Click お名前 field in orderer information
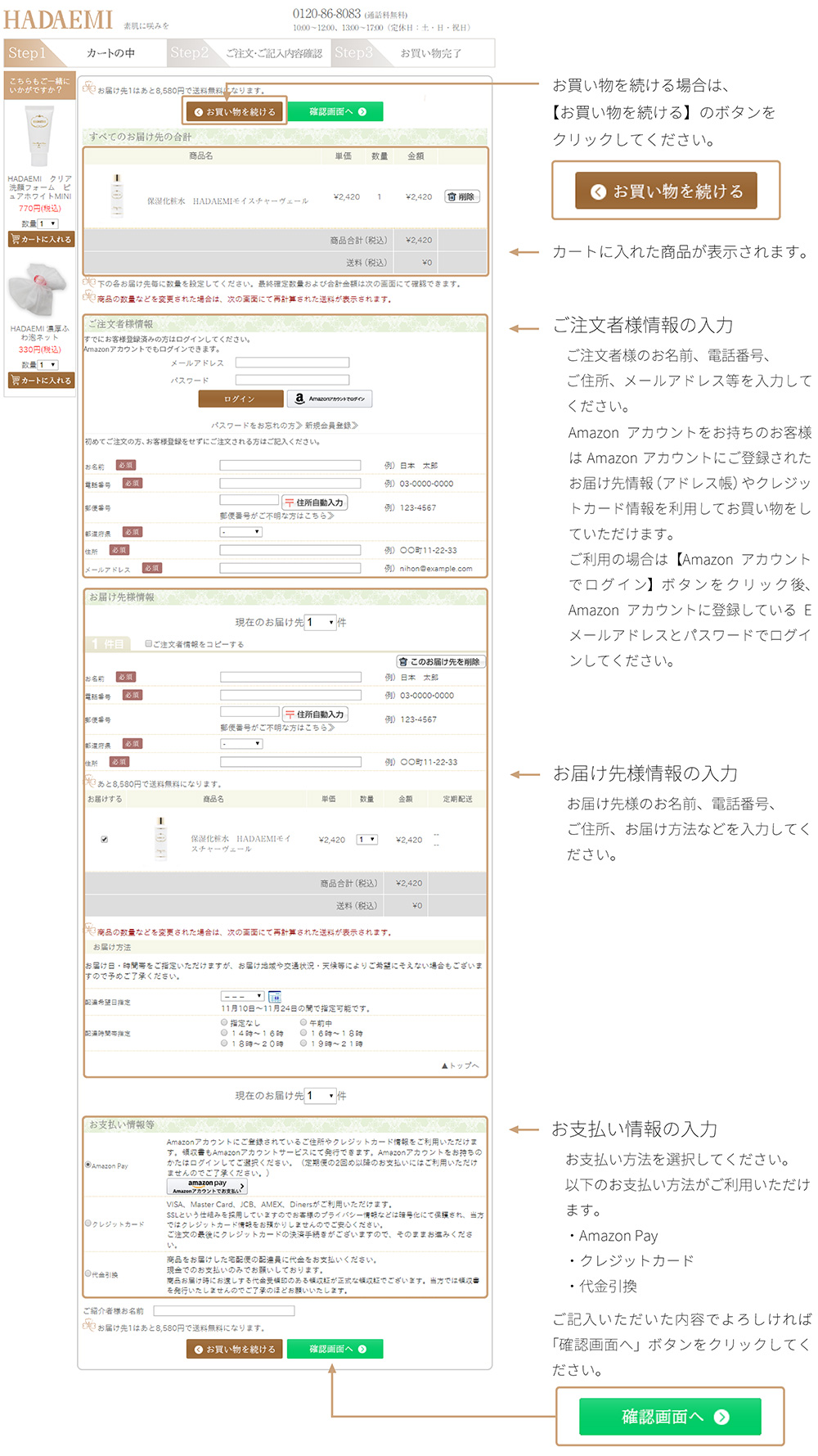This screenshot has height=1456, width=818. (290, 465)
